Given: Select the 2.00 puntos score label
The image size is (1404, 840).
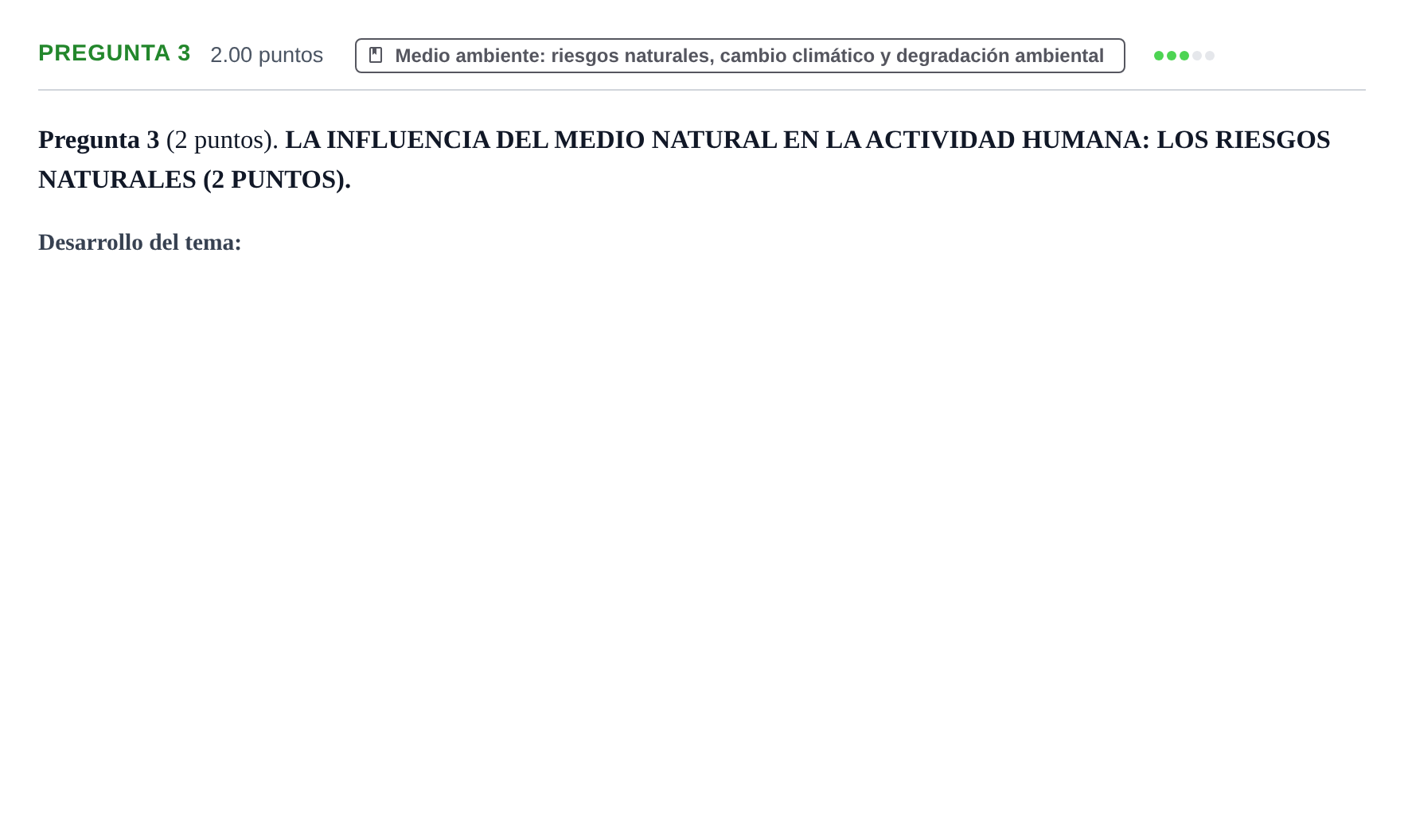Looking at the screenshot, I should click(267, 55).
